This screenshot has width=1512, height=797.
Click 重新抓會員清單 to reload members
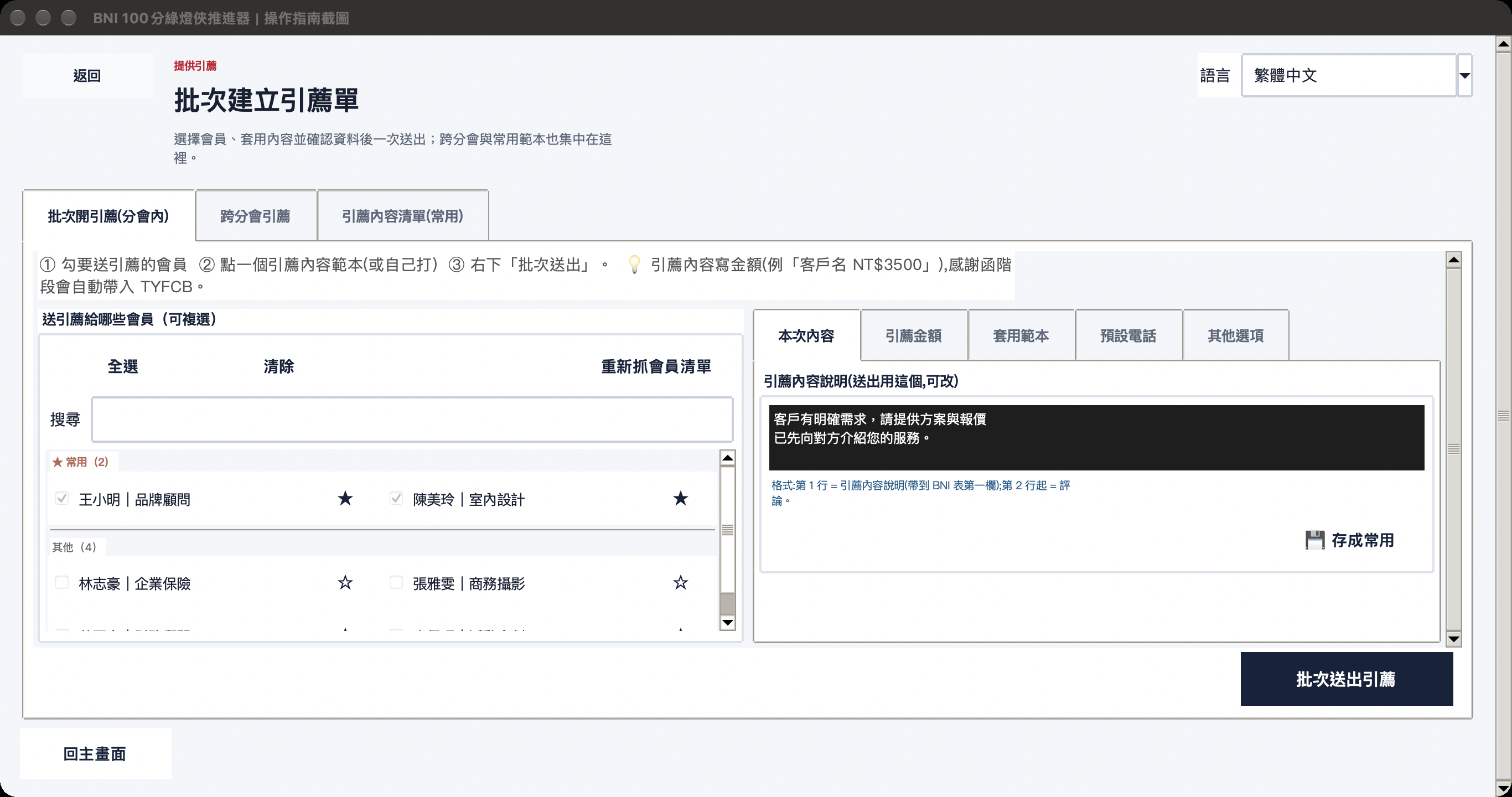tap(656, 366)
